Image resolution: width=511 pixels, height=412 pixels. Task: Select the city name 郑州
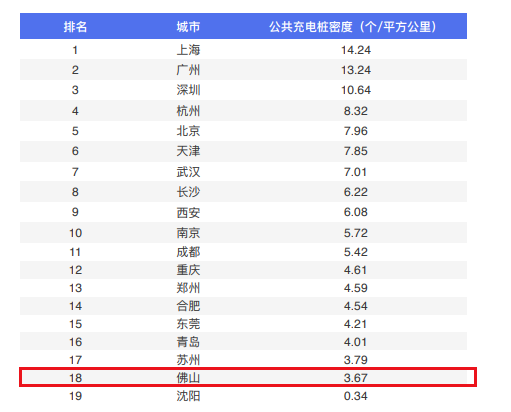tap(188, 288)
